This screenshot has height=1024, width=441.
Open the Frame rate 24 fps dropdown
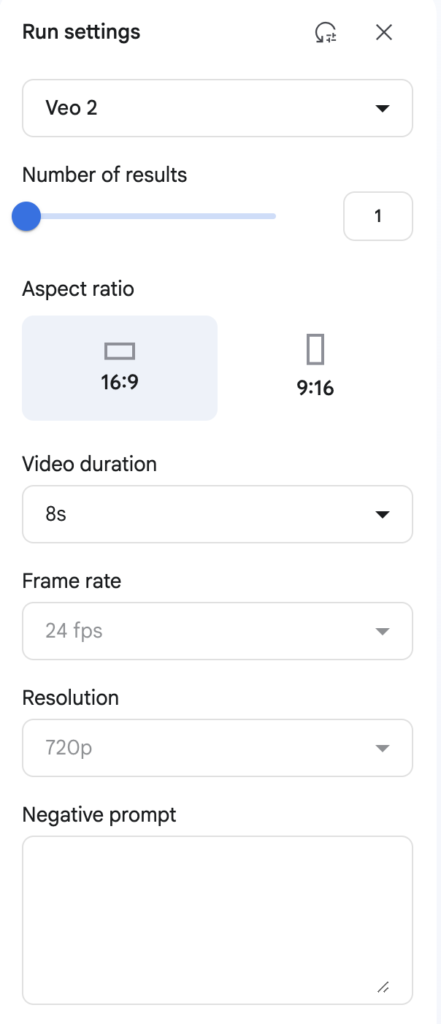[x=218, y=631]
